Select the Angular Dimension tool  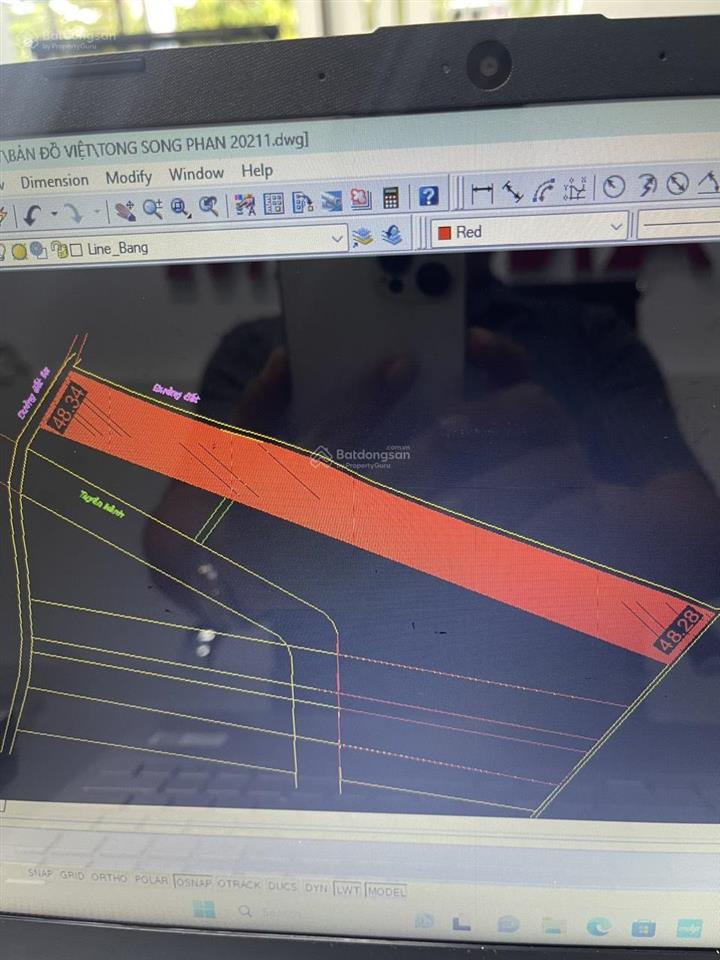[x=709, y=182]
